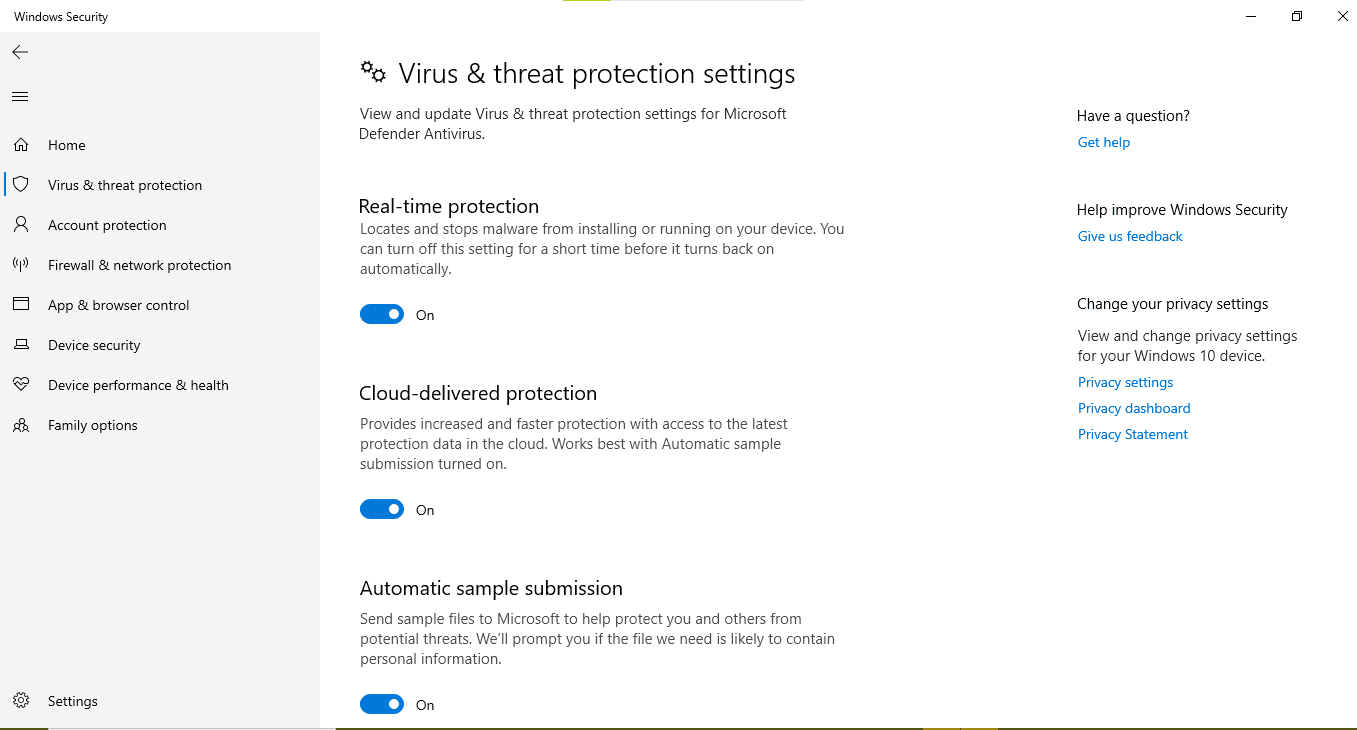Disable Cloud-delivered protection
The image size is (1357, 730).
(x=381, y=509)
